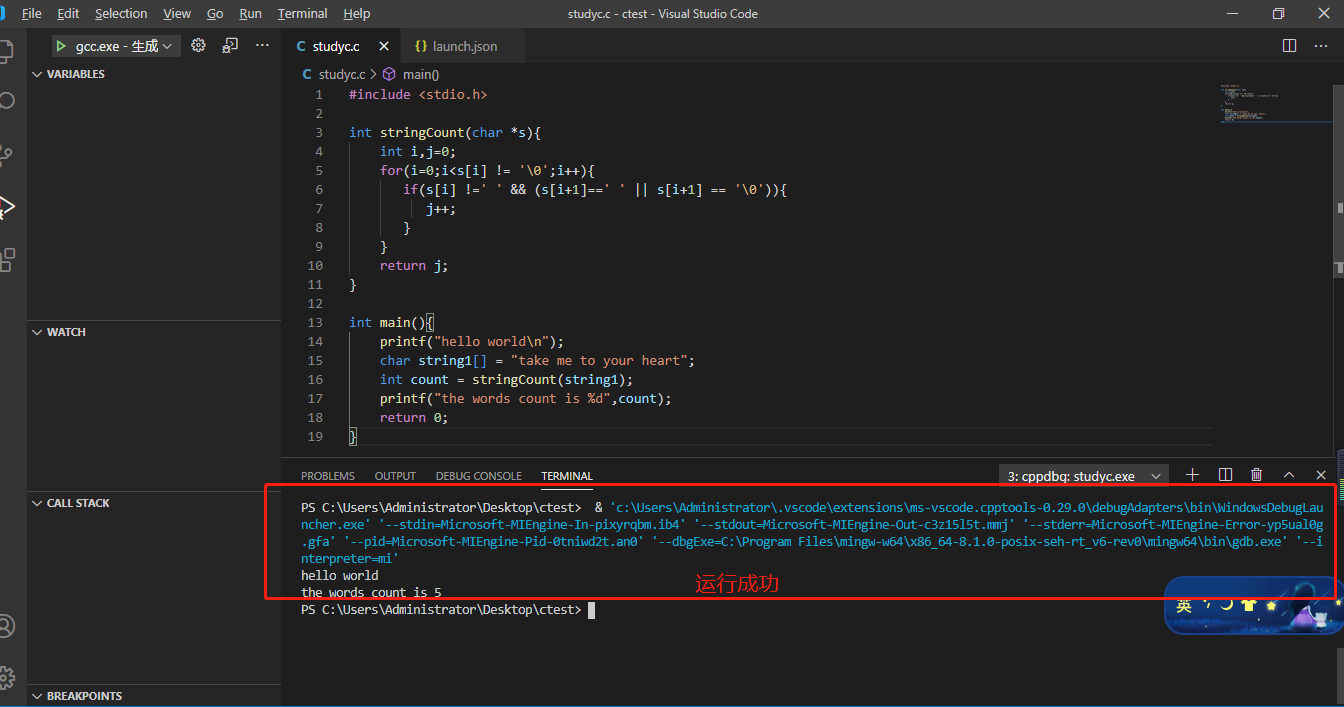Click the moon icon in IME toolbar
This screenshot has width=1344, height=707.
tap(1226, 605)
